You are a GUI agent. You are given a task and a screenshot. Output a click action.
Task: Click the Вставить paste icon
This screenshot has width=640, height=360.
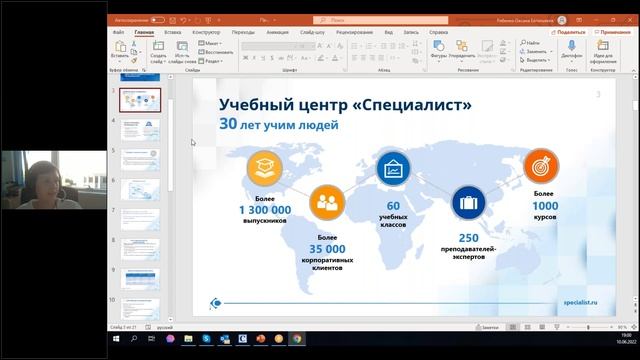point(120,47)
